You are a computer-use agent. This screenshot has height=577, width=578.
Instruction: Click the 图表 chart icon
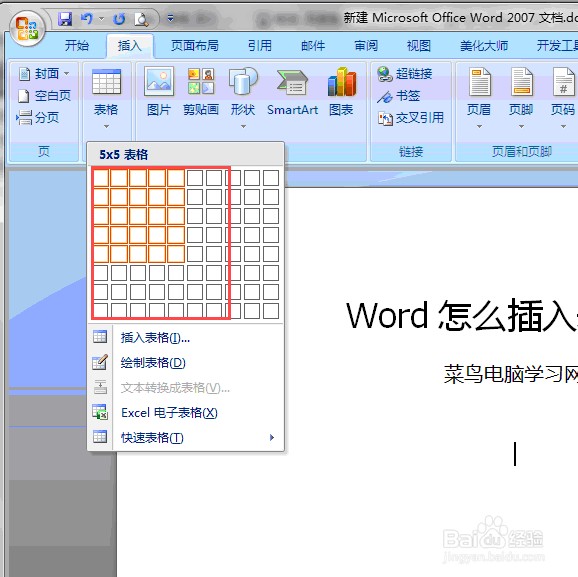[x=342, y=81]
